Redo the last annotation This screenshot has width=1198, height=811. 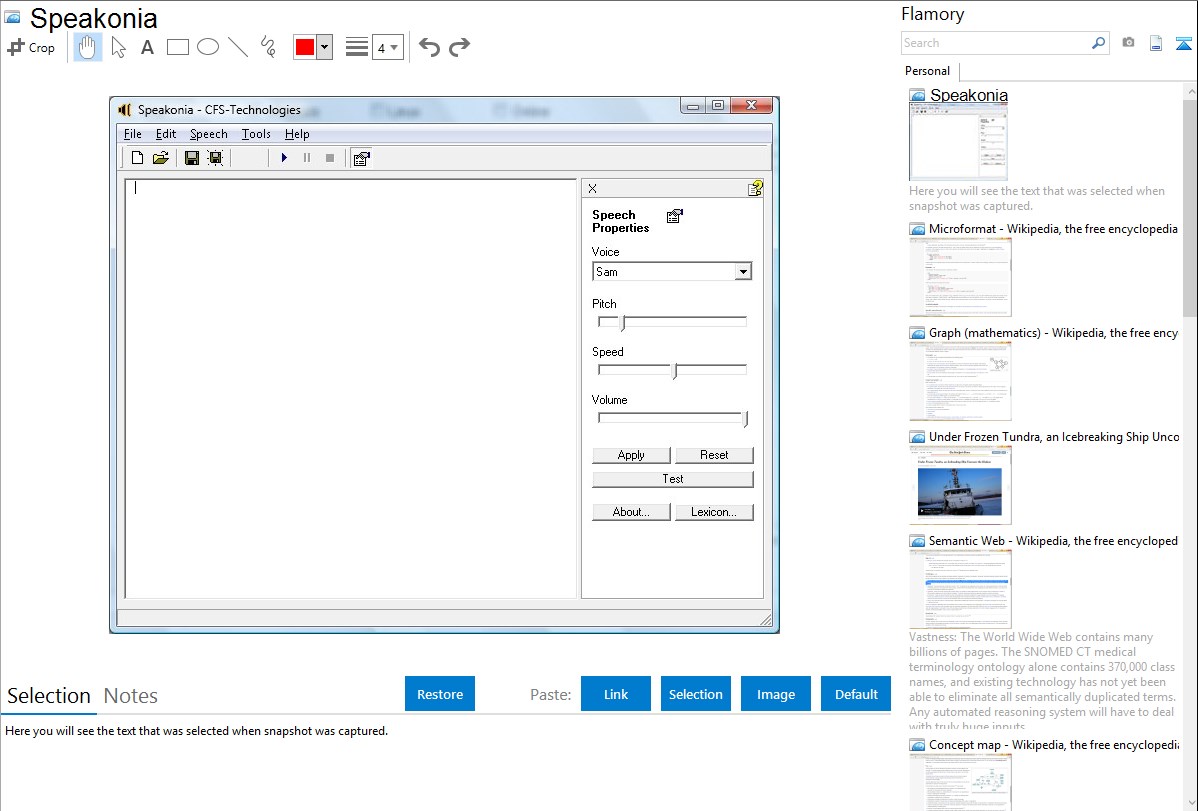coord(459,47)
